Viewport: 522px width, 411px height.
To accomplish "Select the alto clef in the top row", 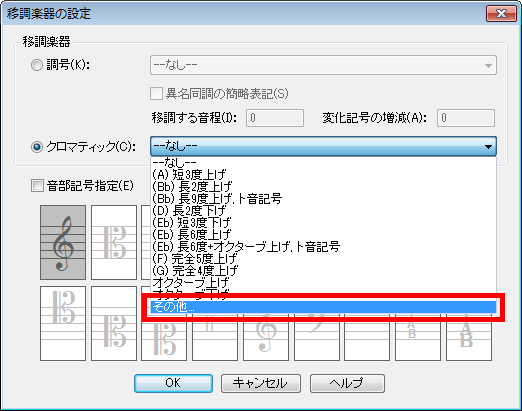I will 114,242.
